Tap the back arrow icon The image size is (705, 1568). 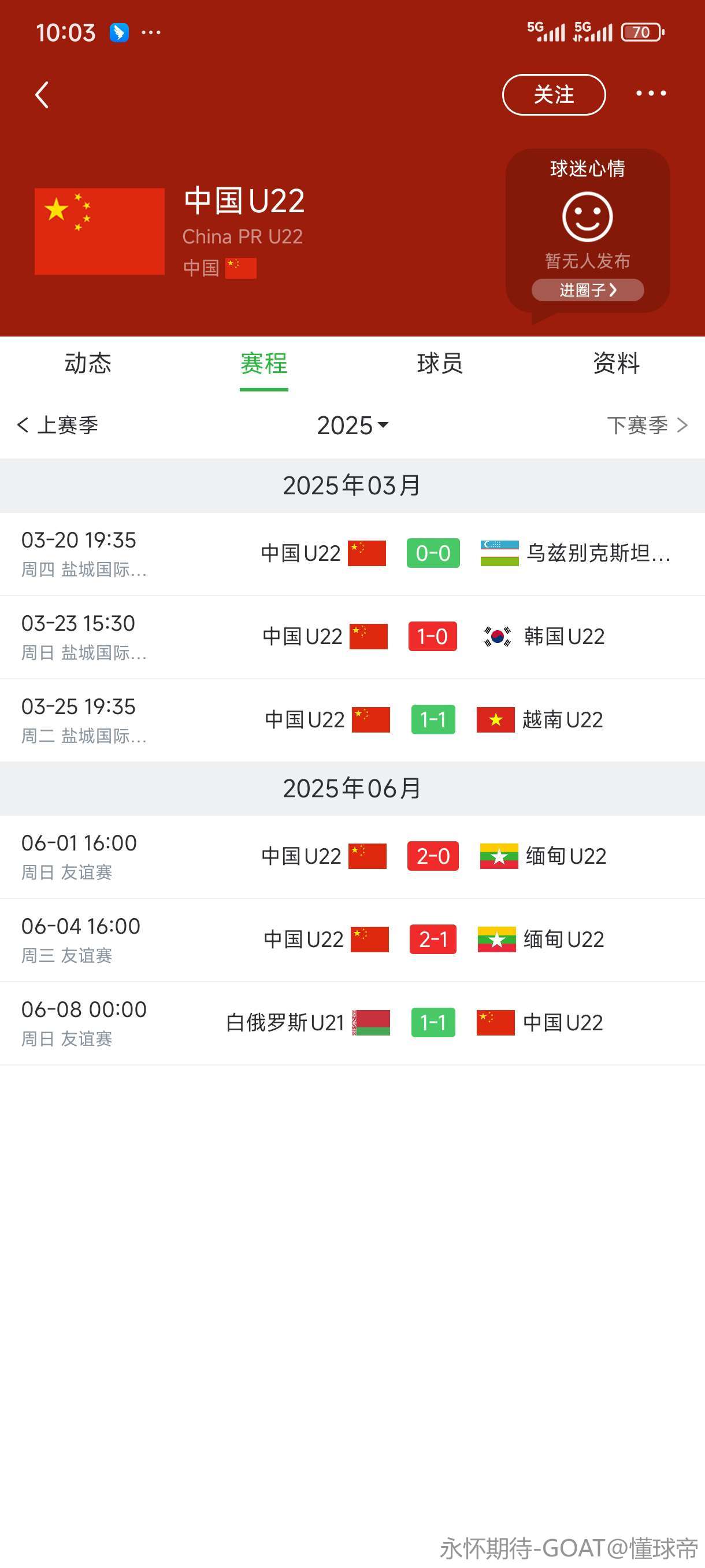(42, 95)
